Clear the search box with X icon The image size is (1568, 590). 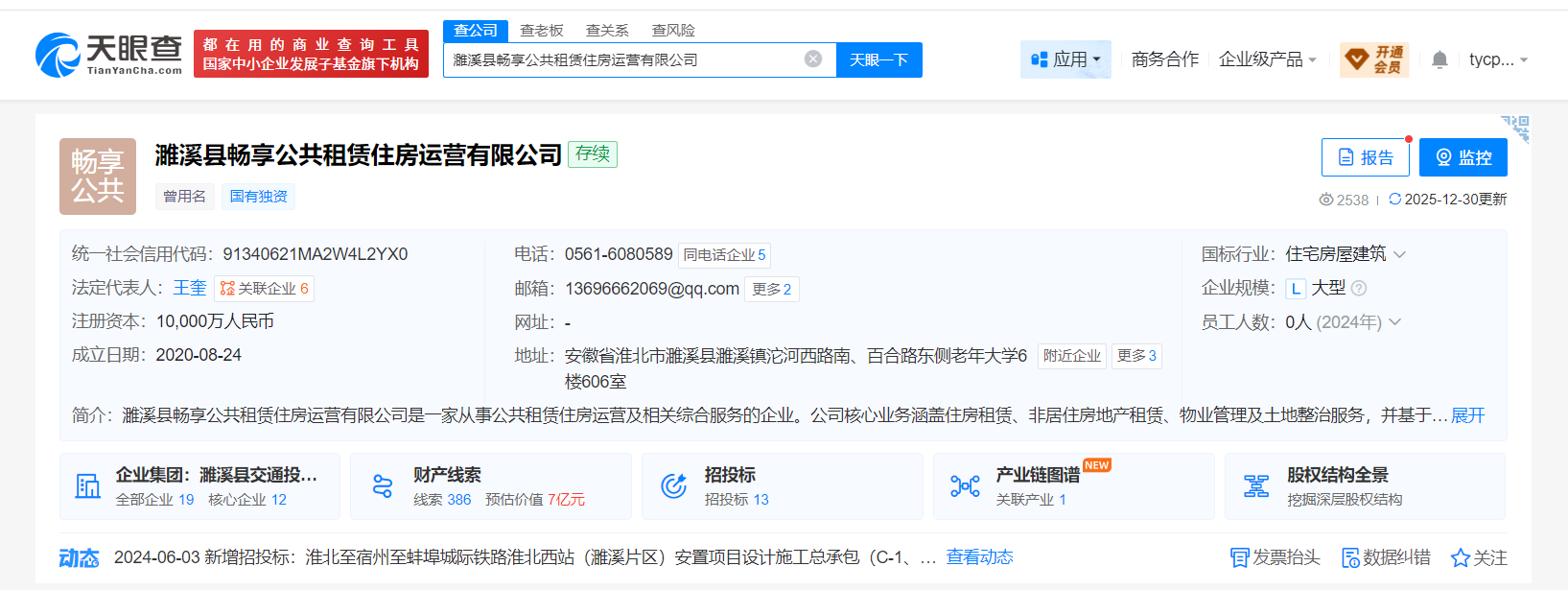pos(813,59)
